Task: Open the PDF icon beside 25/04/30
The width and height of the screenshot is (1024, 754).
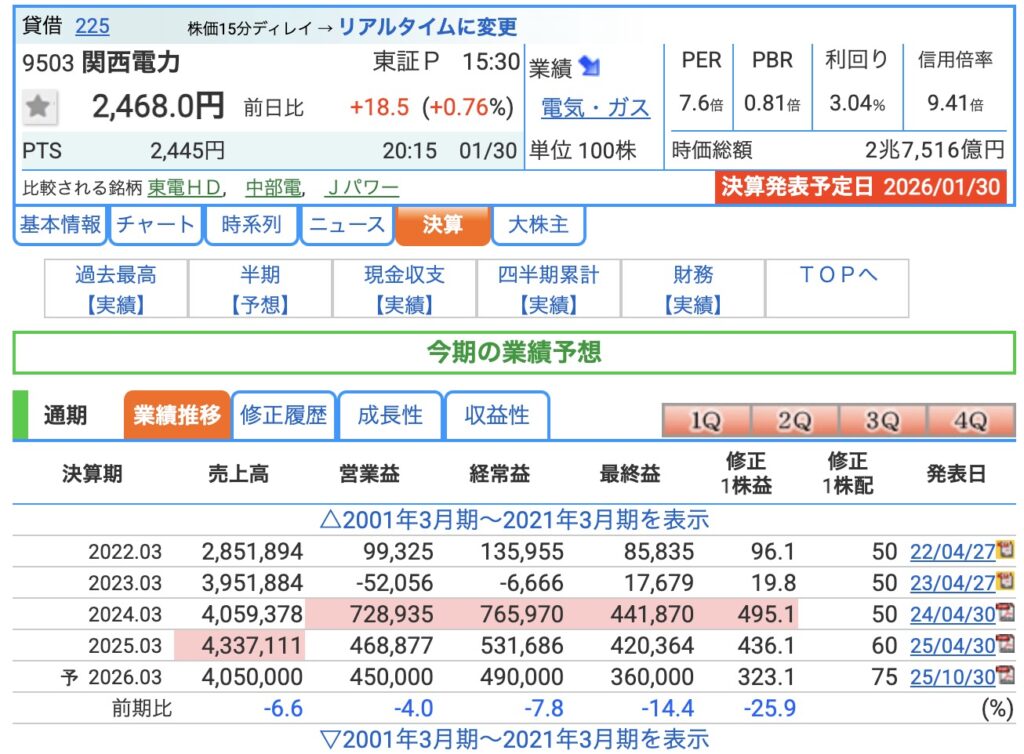Action: coord(1006,645)
